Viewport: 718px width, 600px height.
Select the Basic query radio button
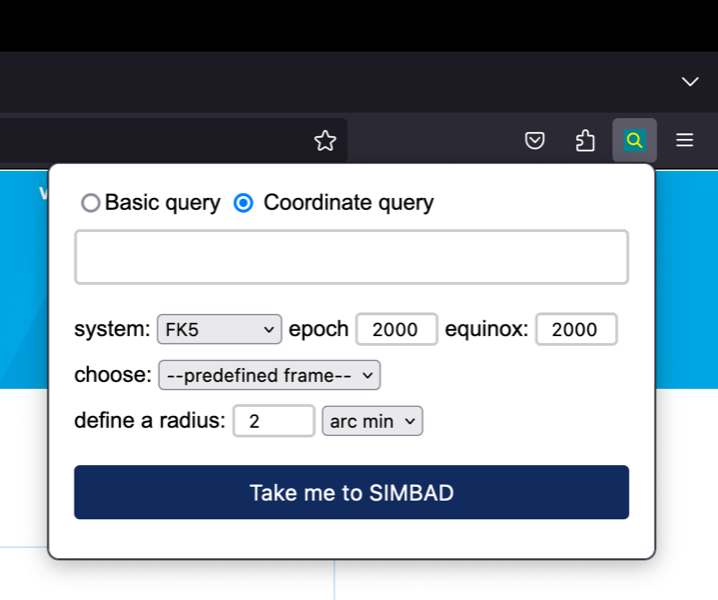91,202
